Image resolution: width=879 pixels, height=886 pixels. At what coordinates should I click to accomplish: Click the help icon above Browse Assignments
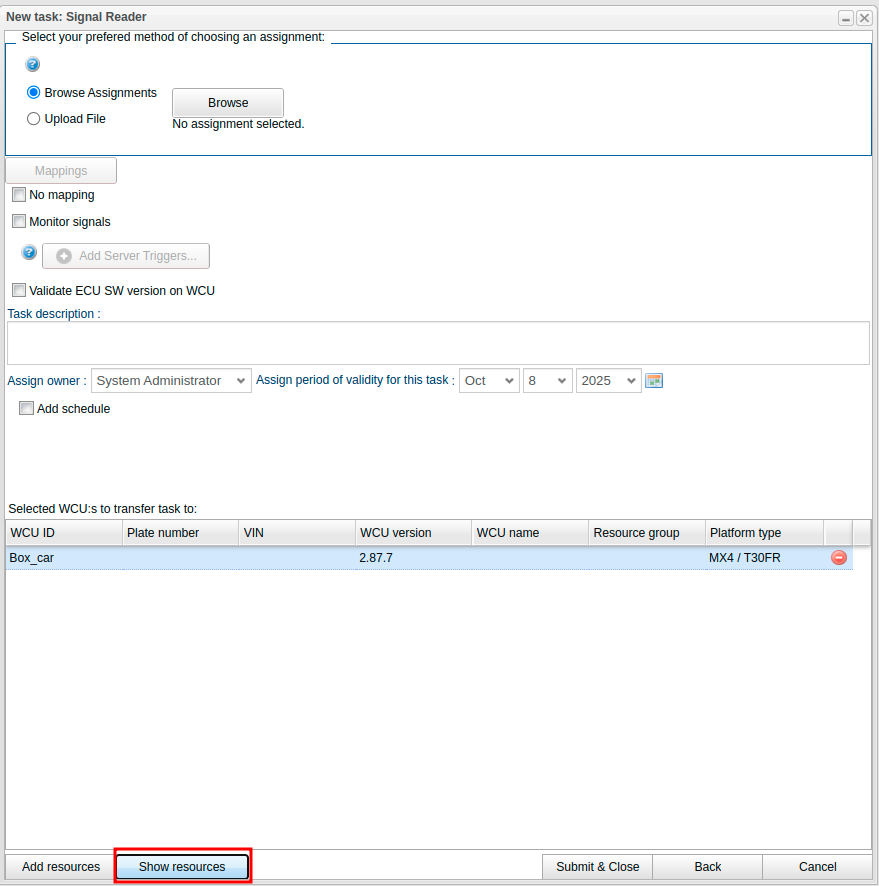tap(33, 65)
